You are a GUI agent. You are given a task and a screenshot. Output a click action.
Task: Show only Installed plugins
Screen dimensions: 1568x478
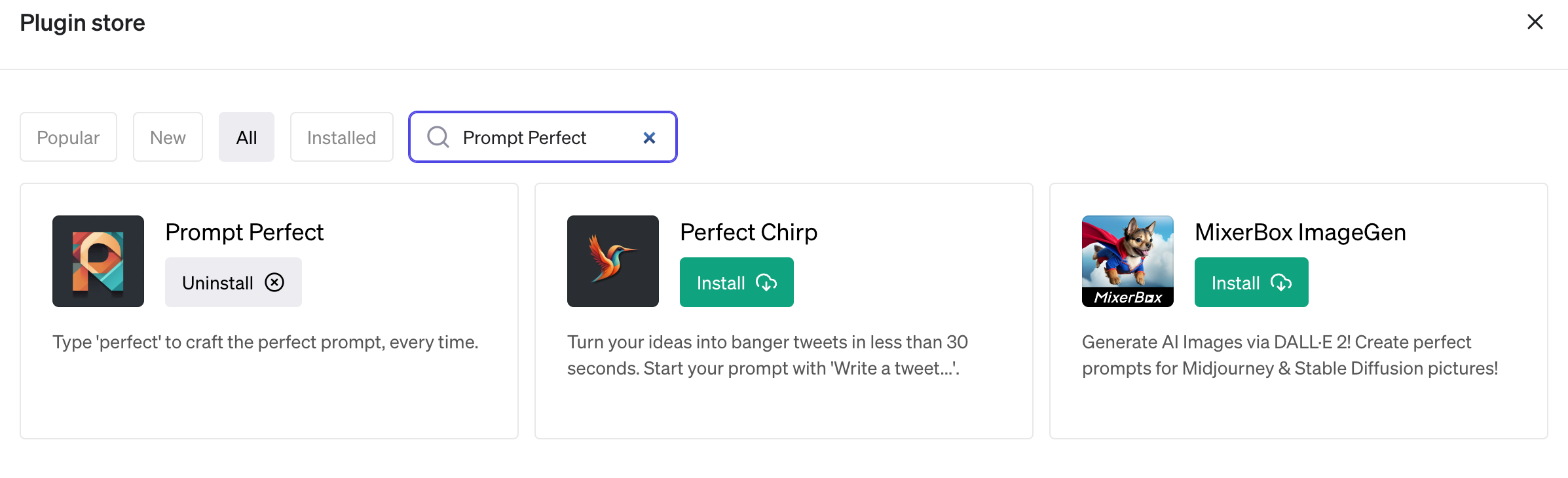click(341, 137)
